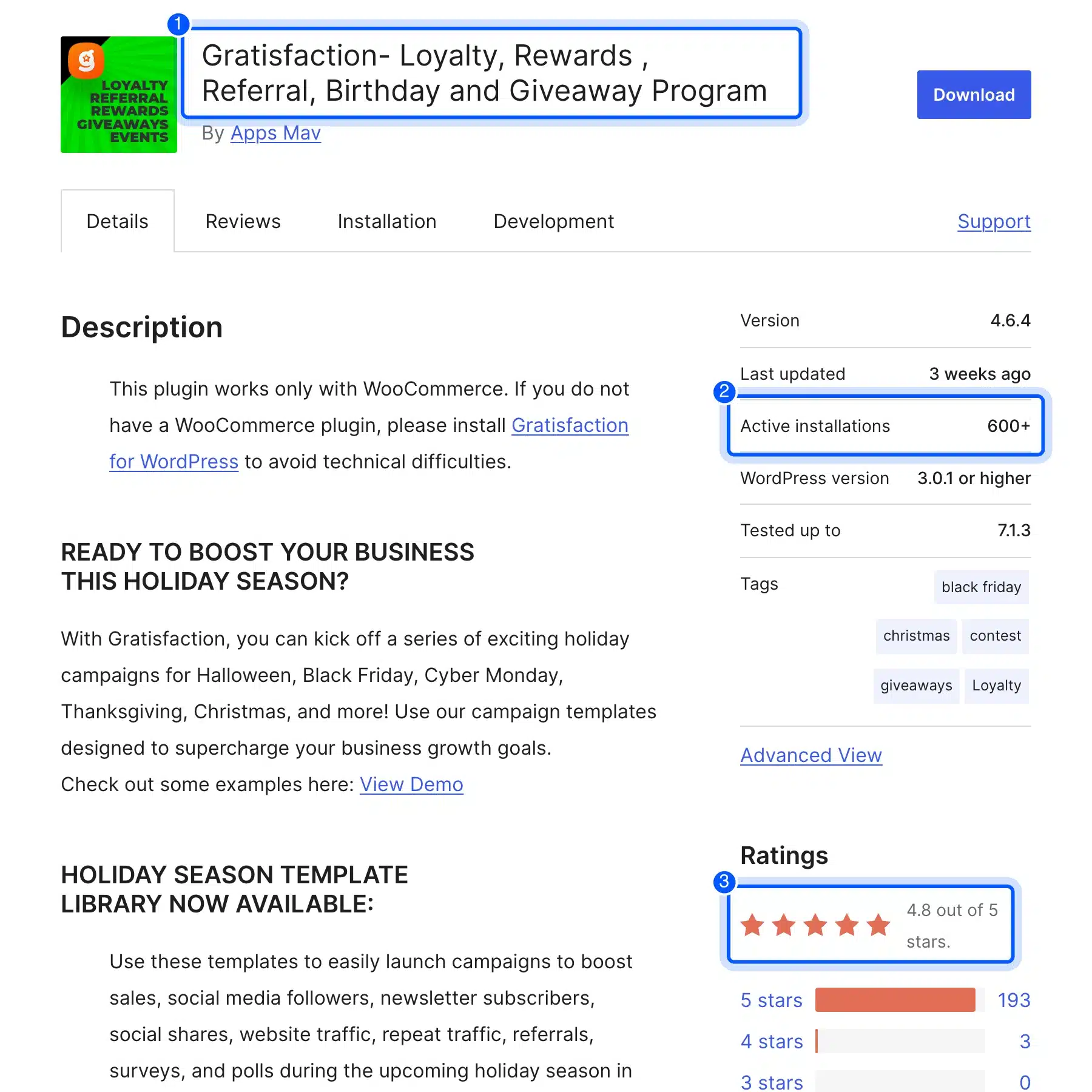The height and width of the screenshot is (1092, 1092).
Task: Click the 193 five-star review count
Action: point(1014,1000)
